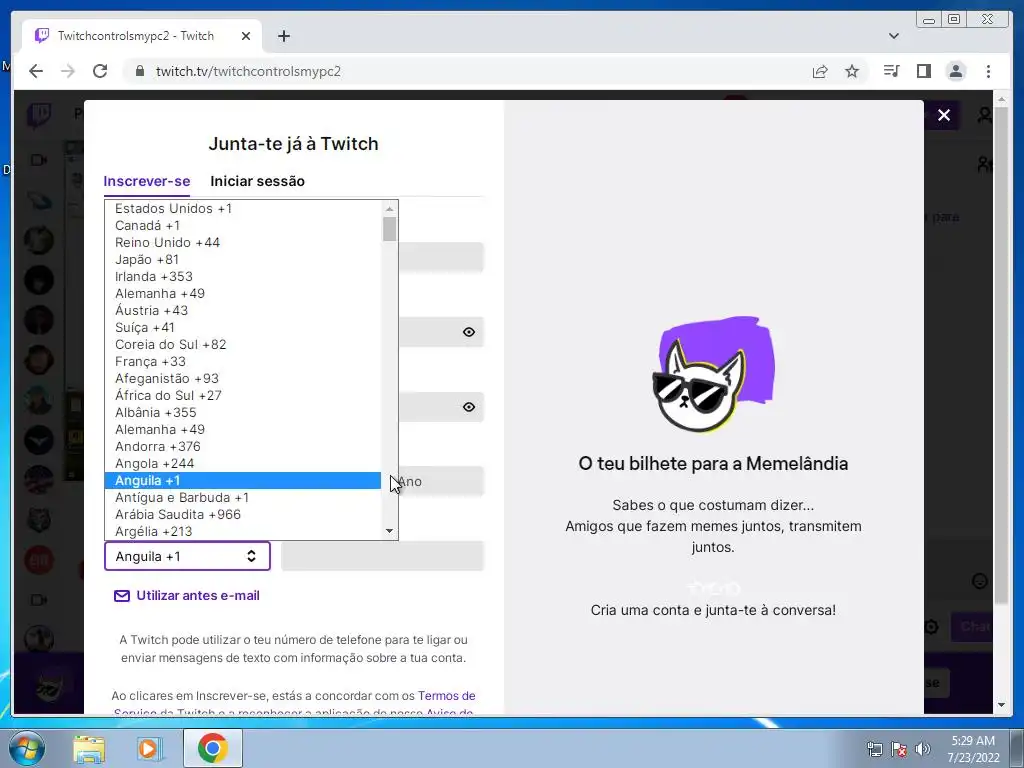The image size is (1024, 768).
Task: Open the media control icon in toolbar
Action: click(891, 71)
